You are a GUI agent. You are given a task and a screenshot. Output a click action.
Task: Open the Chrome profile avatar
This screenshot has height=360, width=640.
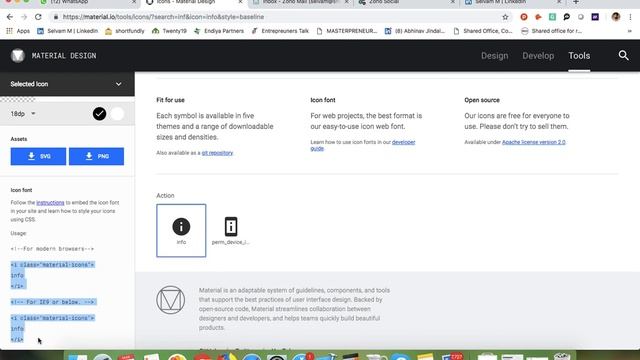coord(616,17)
